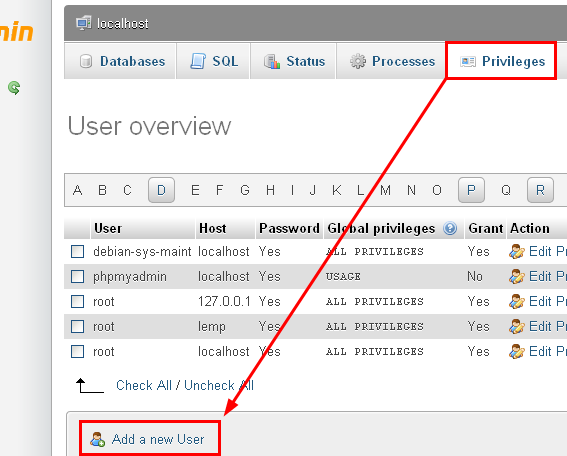Click the Global privileges help icon
Image resolution: width=567 pixels, height=456 pixels.
(x=450, y=229)
